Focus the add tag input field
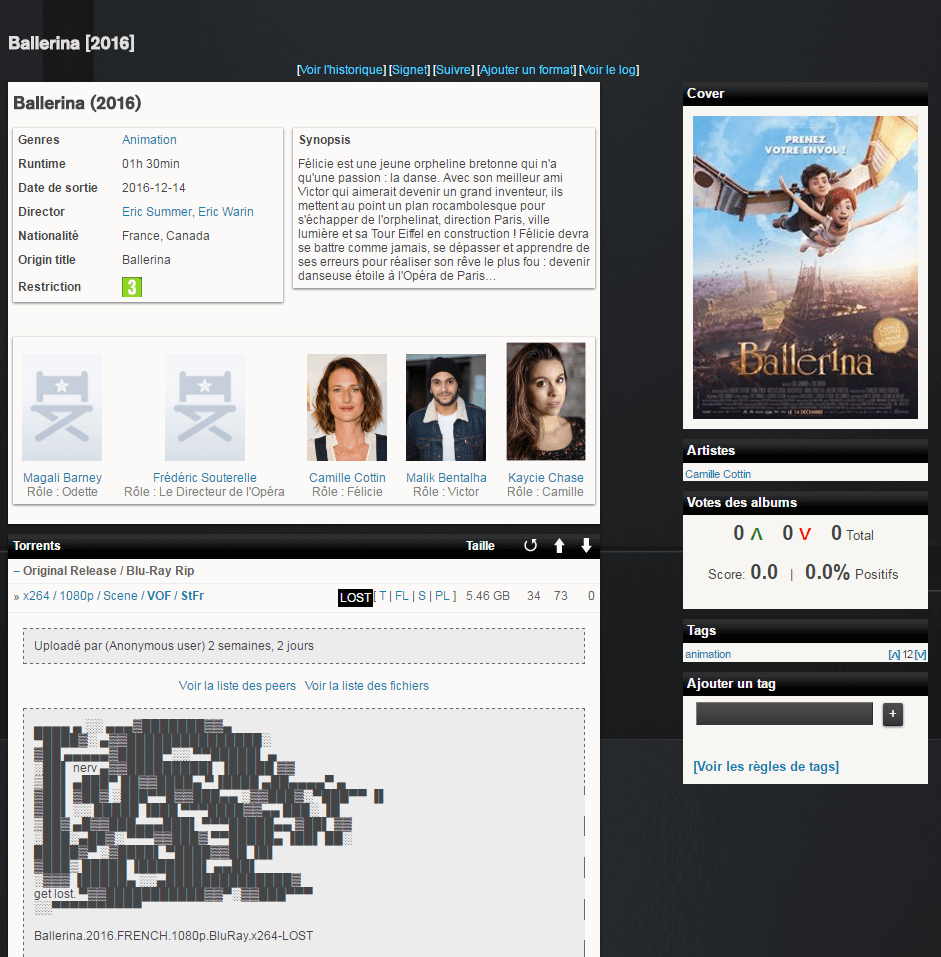 coord(784,713)
